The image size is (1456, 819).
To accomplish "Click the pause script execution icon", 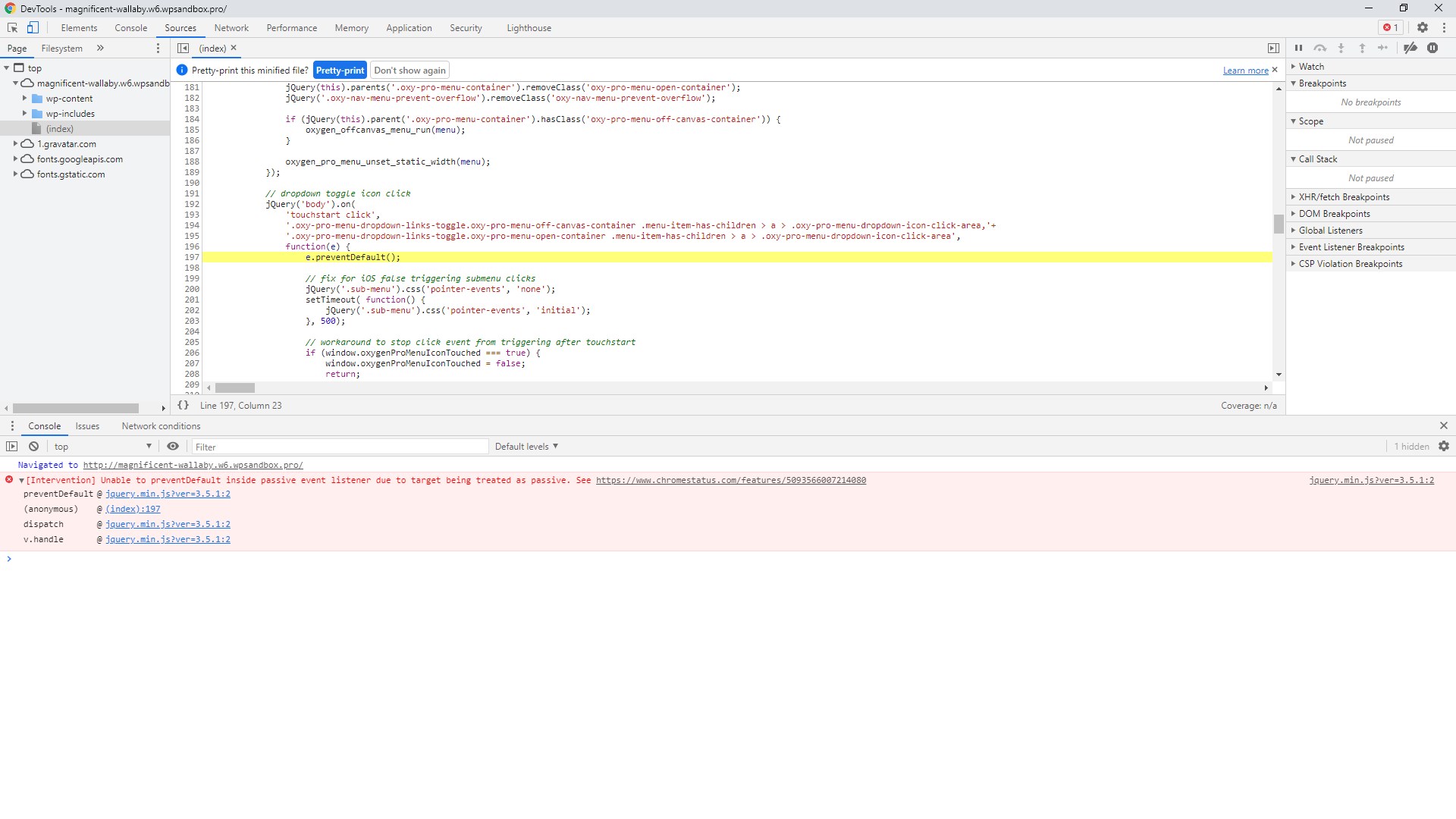I will pos(1298,48).
